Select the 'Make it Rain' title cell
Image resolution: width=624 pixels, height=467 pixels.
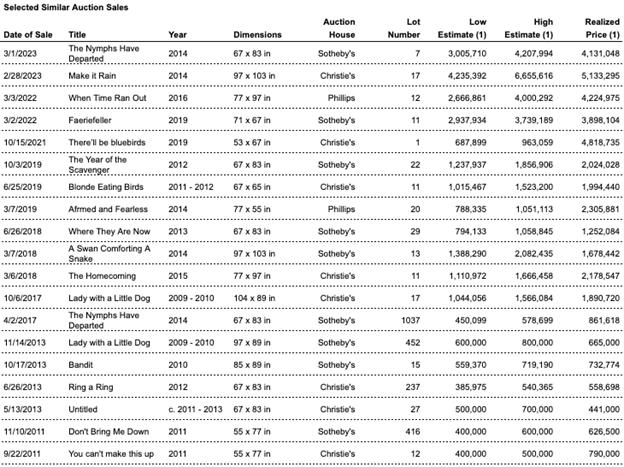96,74
